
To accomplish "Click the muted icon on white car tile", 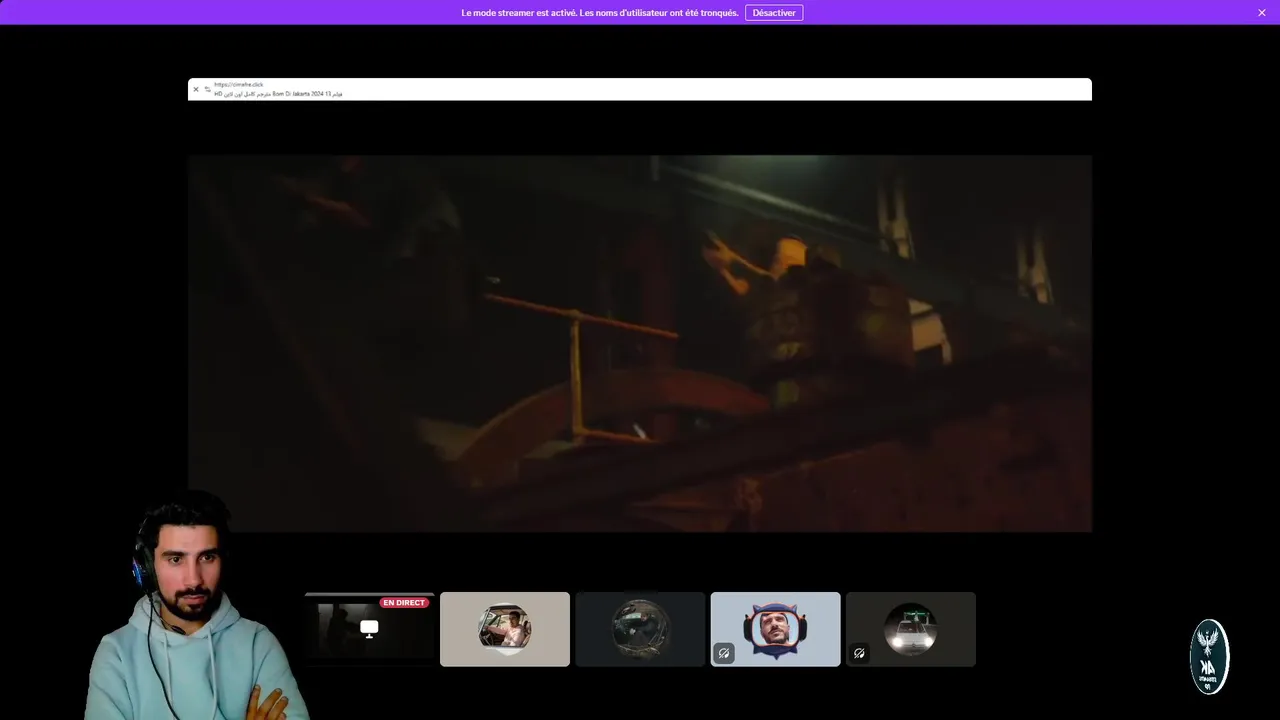I will (x=859, y=653).
